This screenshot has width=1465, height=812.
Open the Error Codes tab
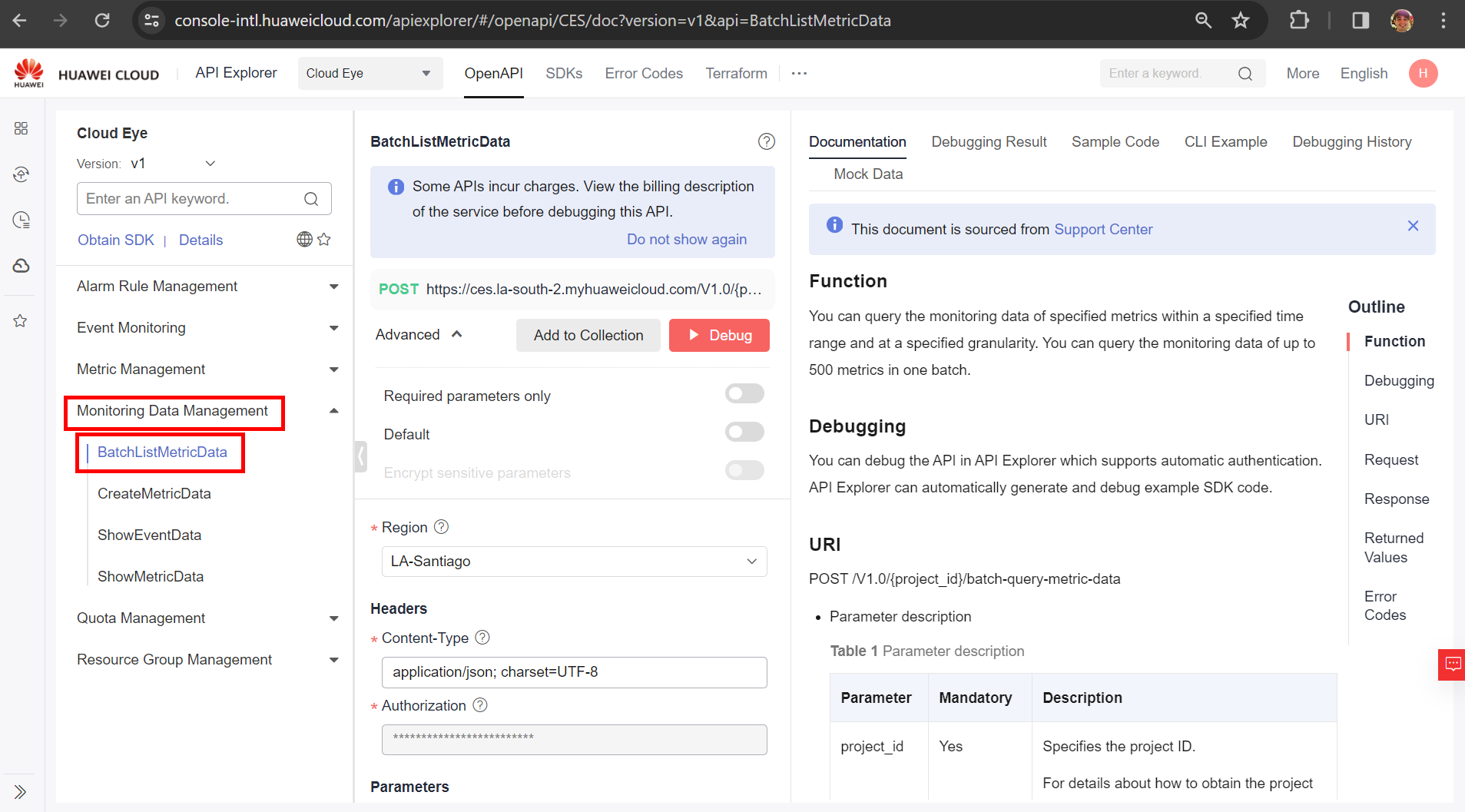643,74
